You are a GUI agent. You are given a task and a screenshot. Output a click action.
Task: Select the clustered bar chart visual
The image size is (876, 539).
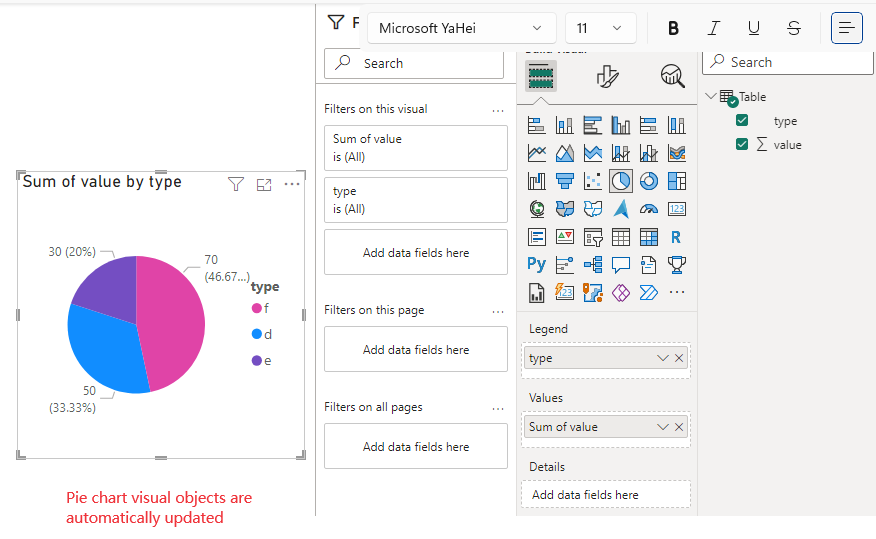coord(592,125)
